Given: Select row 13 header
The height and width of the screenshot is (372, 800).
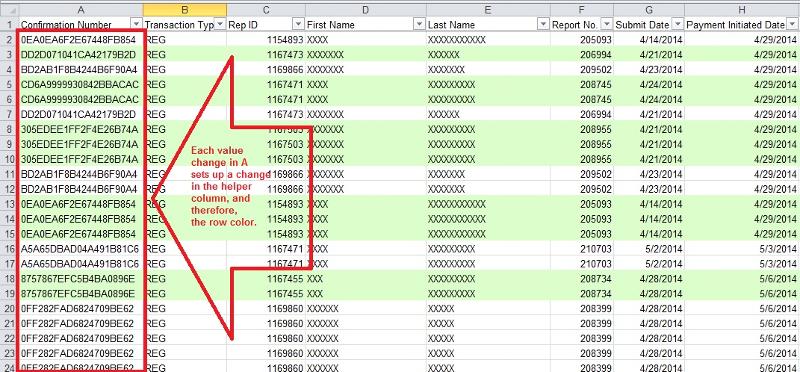Looking at the screenshot, I should (10, 204).
